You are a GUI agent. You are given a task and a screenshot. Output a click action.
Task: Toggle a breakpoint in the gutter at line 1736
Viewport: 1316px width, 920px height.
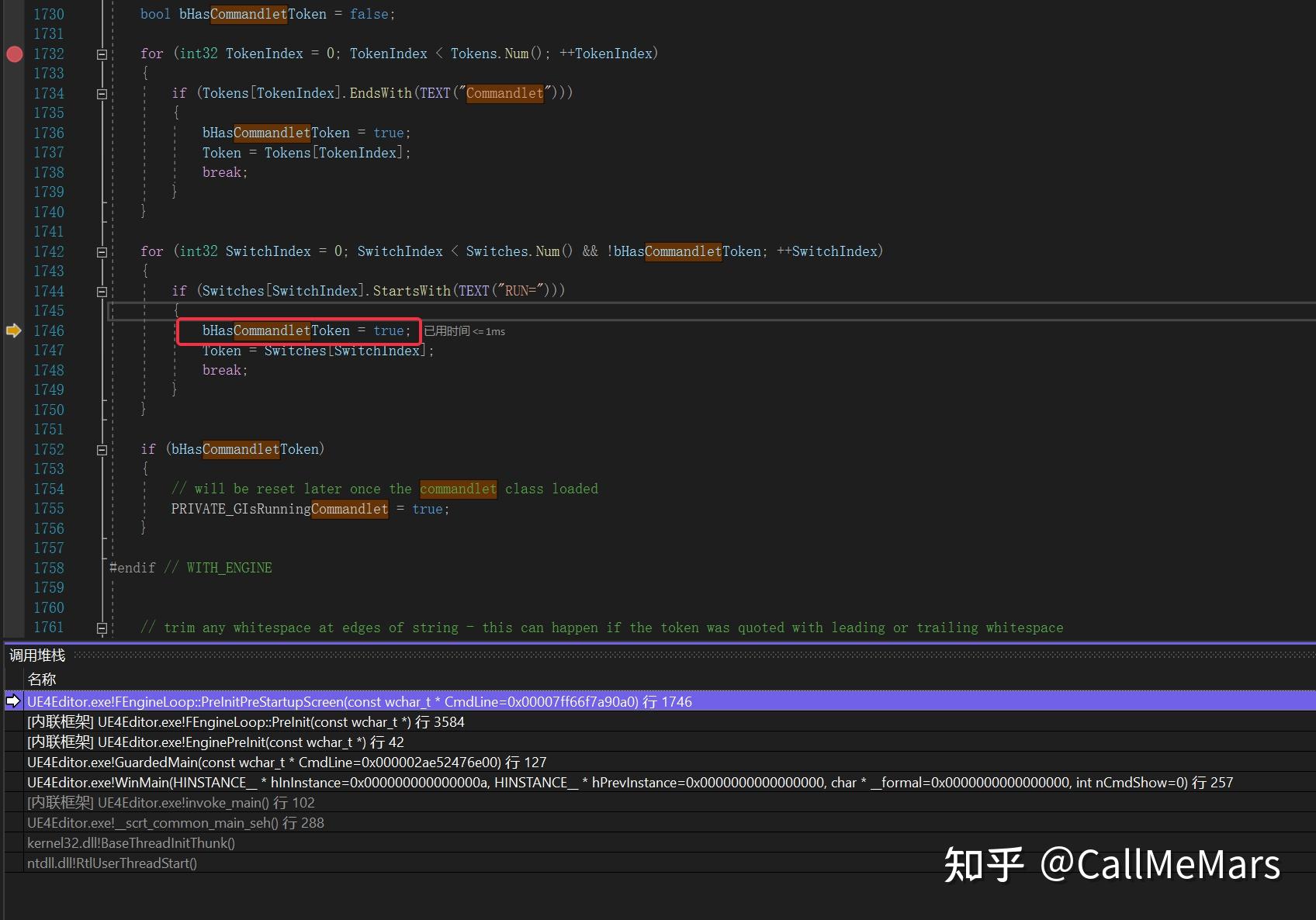(14, 133)
